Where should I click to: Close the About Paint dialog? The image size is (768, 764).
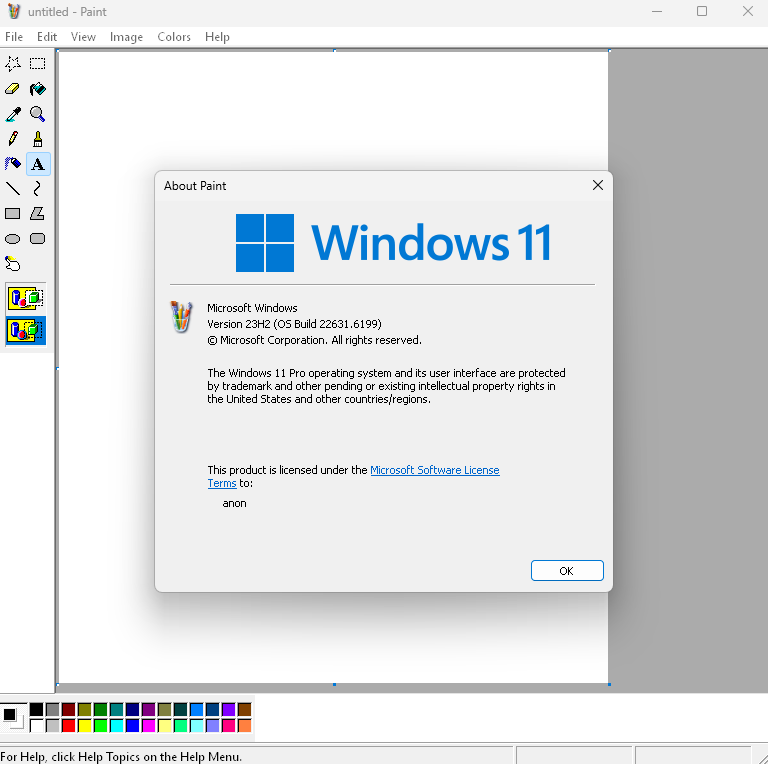(598, 185)
